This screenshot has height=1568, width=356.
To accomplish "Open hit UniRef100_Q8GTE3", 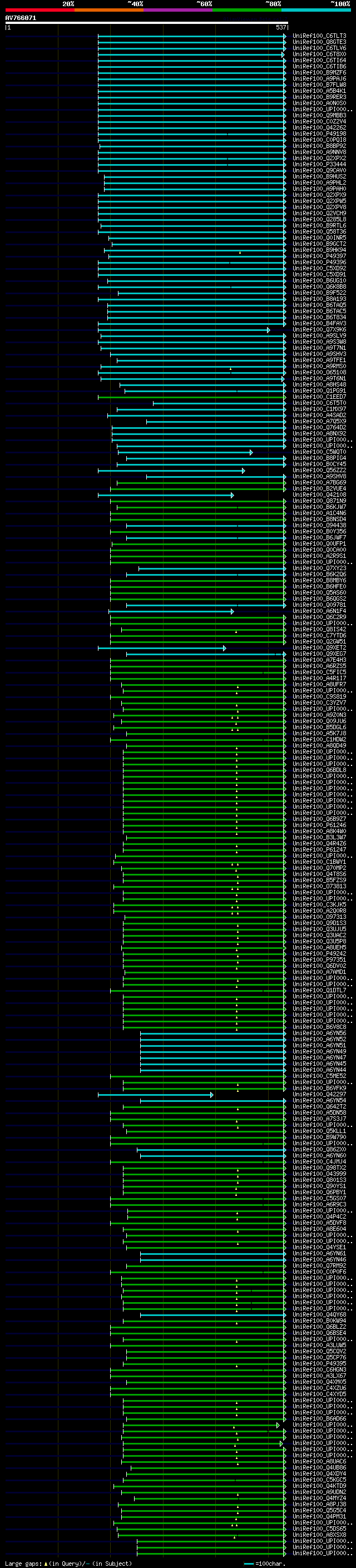I will pos(319,42).
